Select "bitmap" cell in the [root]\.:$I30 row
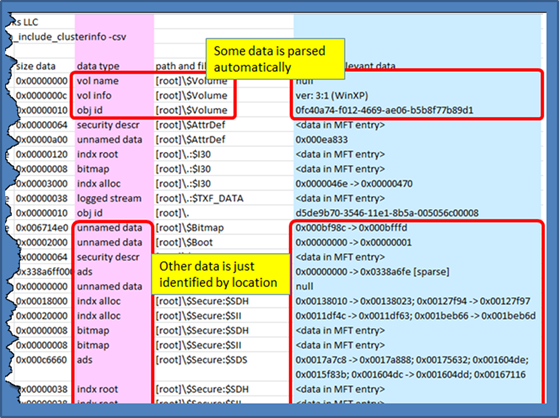The image size is (559, 418). pos(93,169)
